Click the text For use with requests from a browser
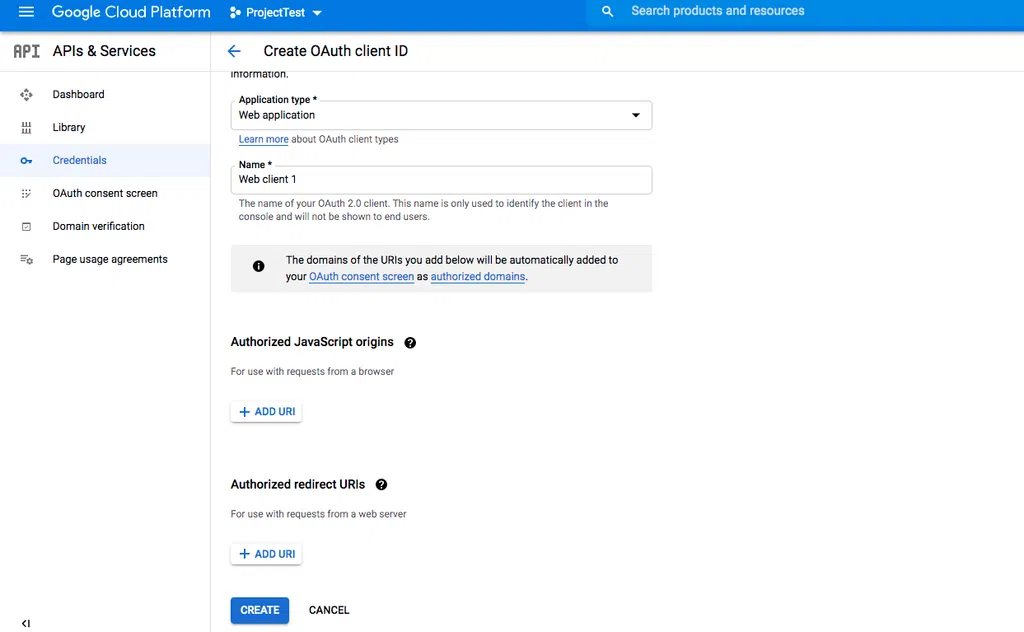 pyautogui.click(x=312, y=371)
